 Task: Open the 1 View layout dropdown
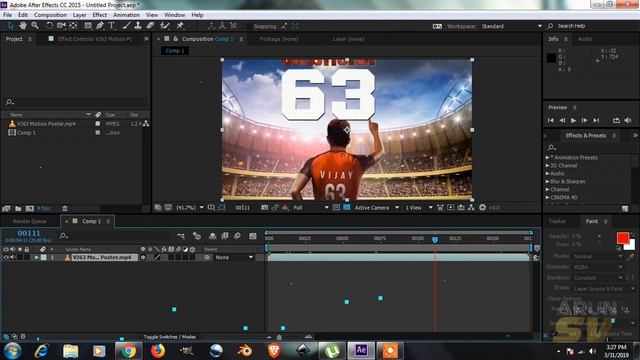419,208
